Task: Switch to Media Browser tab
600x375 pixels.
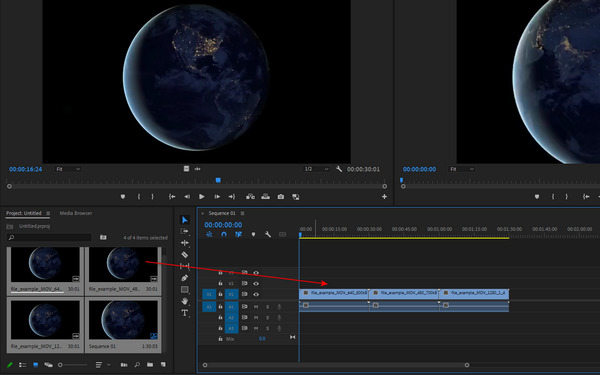Action: [76, 213]
